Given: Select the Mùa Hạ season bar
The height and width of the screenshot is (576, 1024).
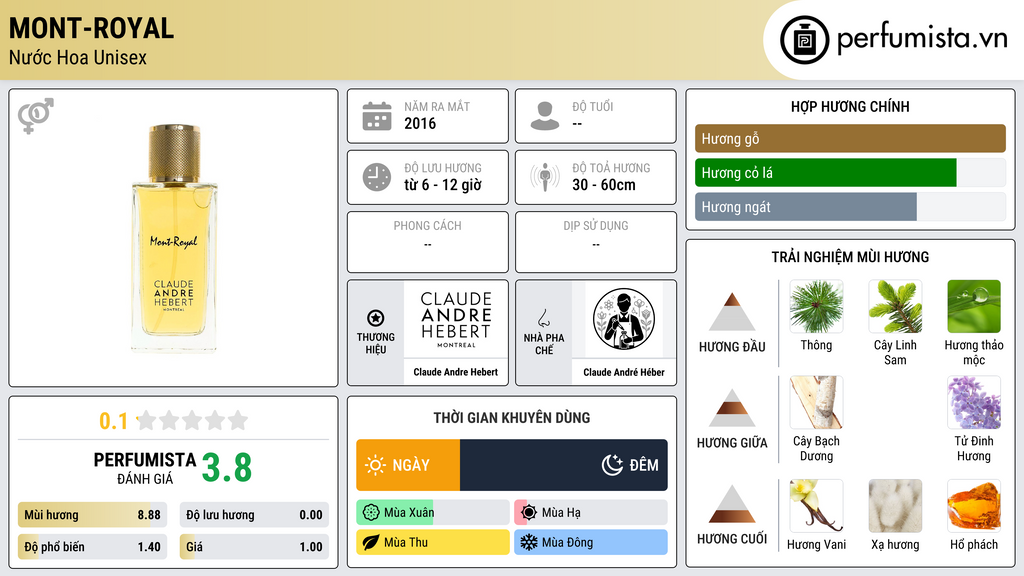Looking at the screenshot, I should (591, 513).
